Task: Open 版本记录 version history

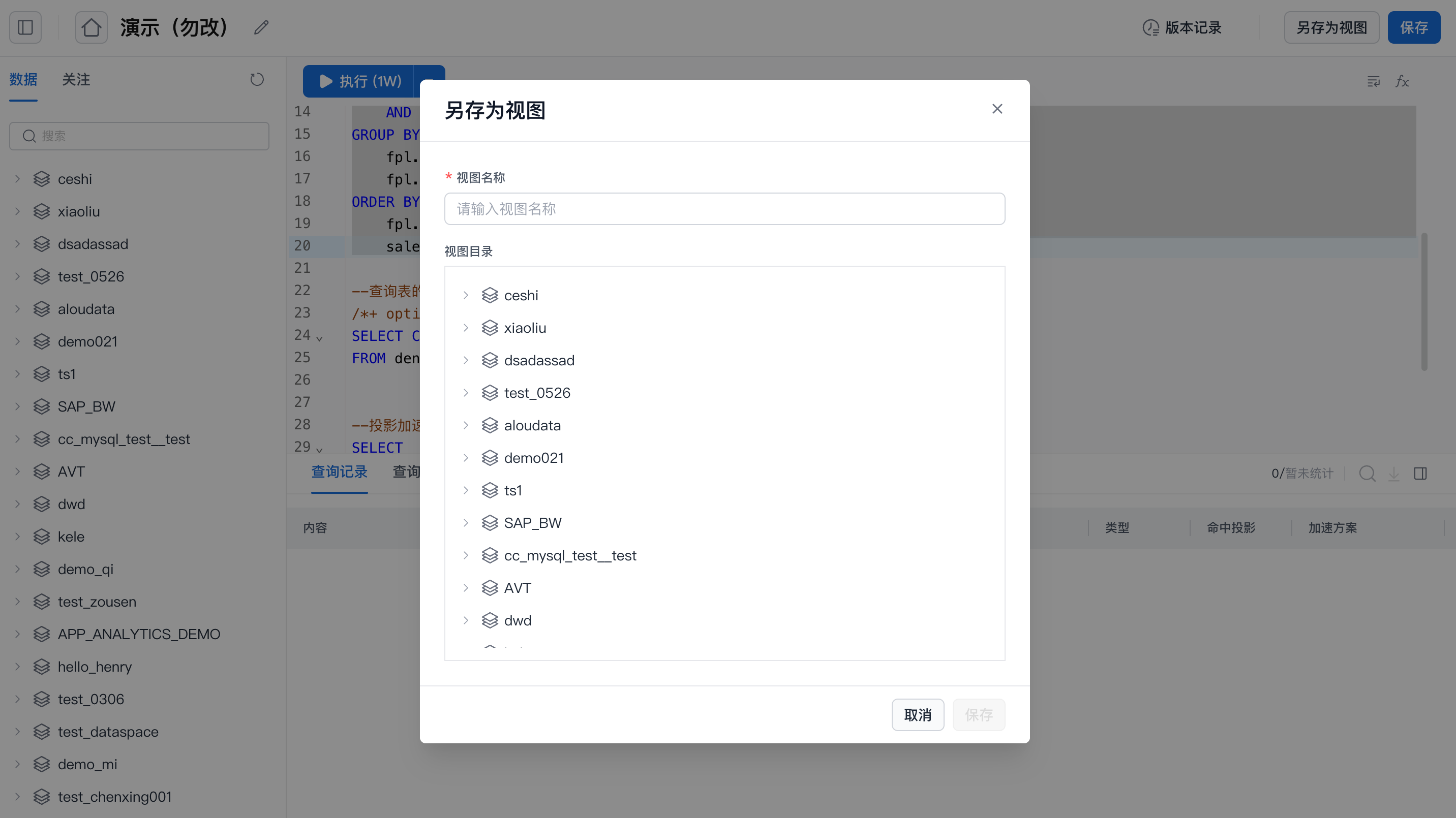Action: [1182, 27]
